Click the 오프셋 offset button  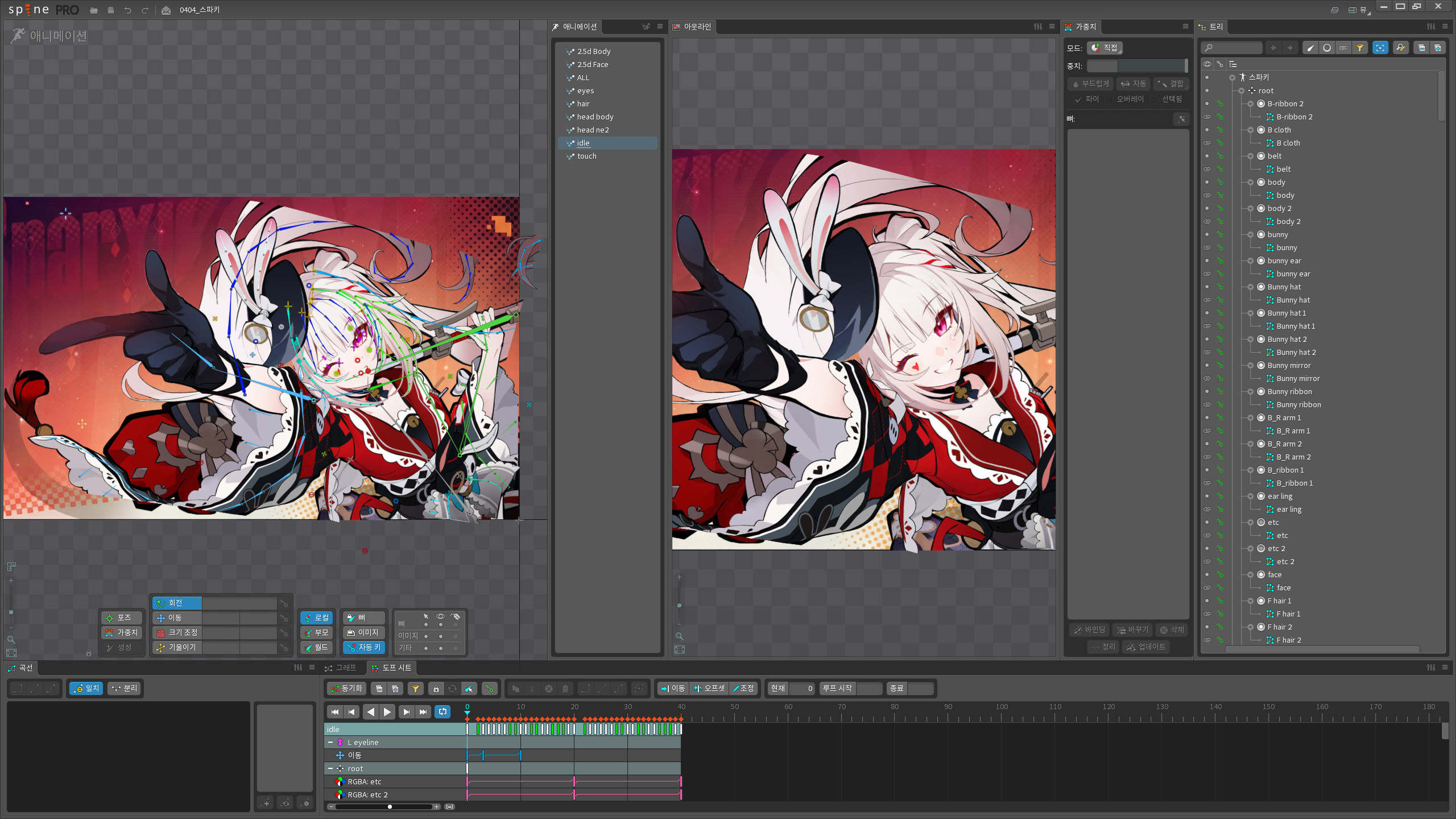pyautogui.click(x=709, y=689)
